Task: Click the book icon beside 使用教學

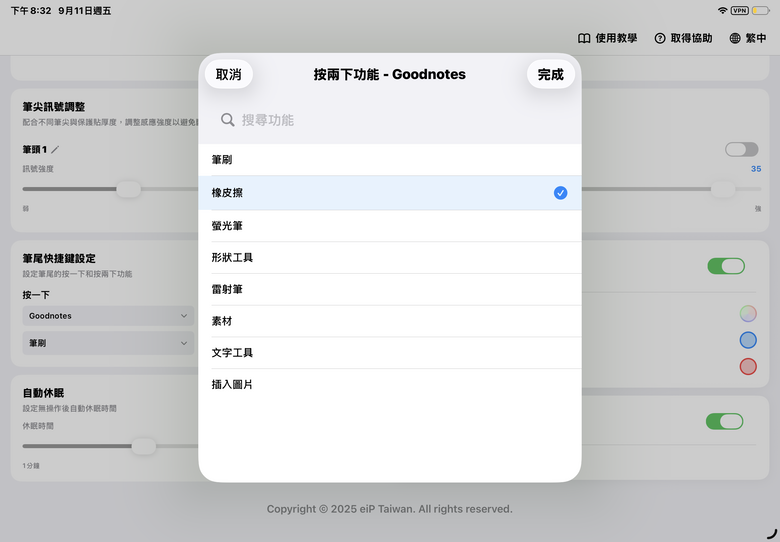Action: (584, 38)
